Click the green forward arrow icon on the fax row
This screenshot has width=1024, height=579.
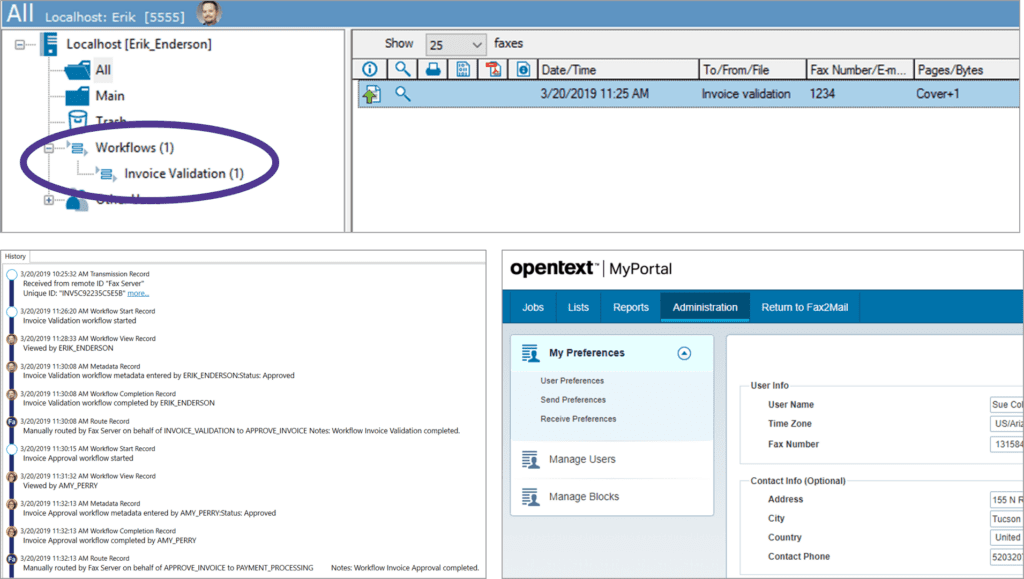(371, 92)
